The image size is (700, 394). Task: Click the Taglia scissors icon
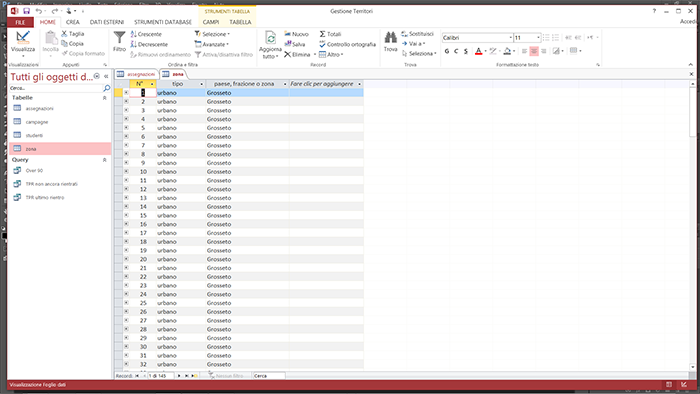click(x=64, y=33)
